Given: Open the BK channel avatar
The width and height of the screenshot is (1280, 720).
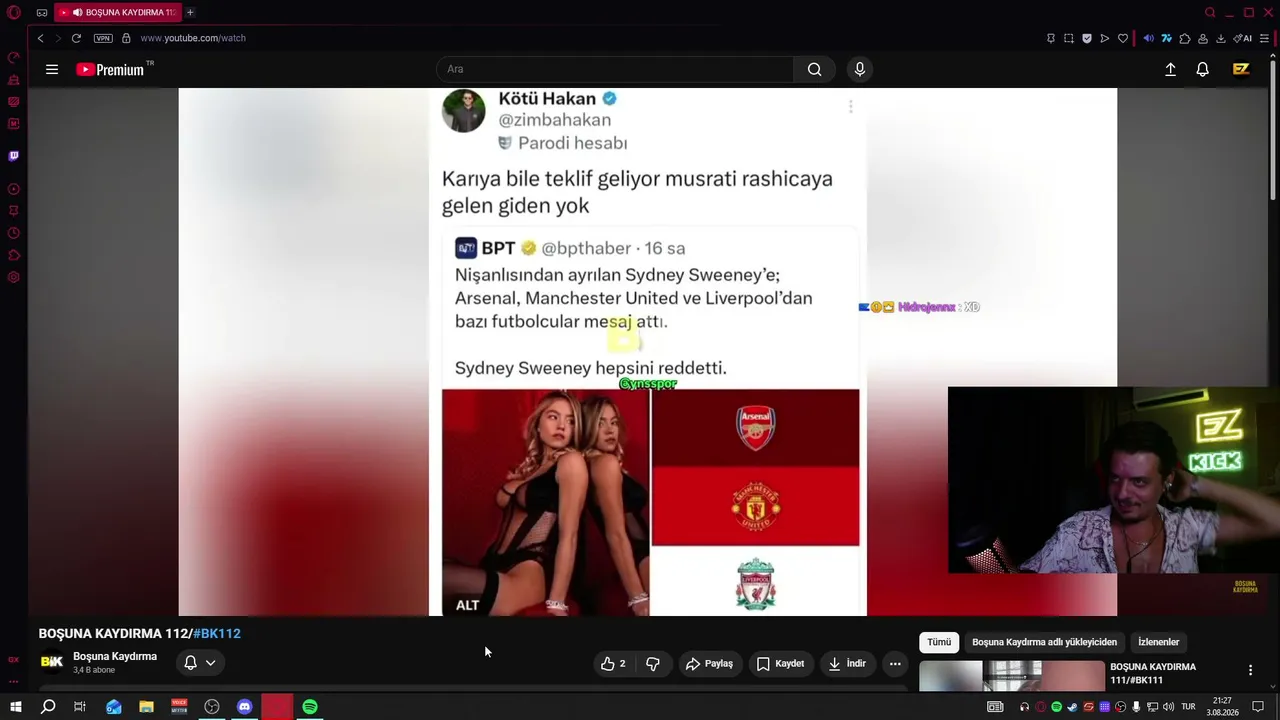Looking at the screenshot, I should (52, 662).
